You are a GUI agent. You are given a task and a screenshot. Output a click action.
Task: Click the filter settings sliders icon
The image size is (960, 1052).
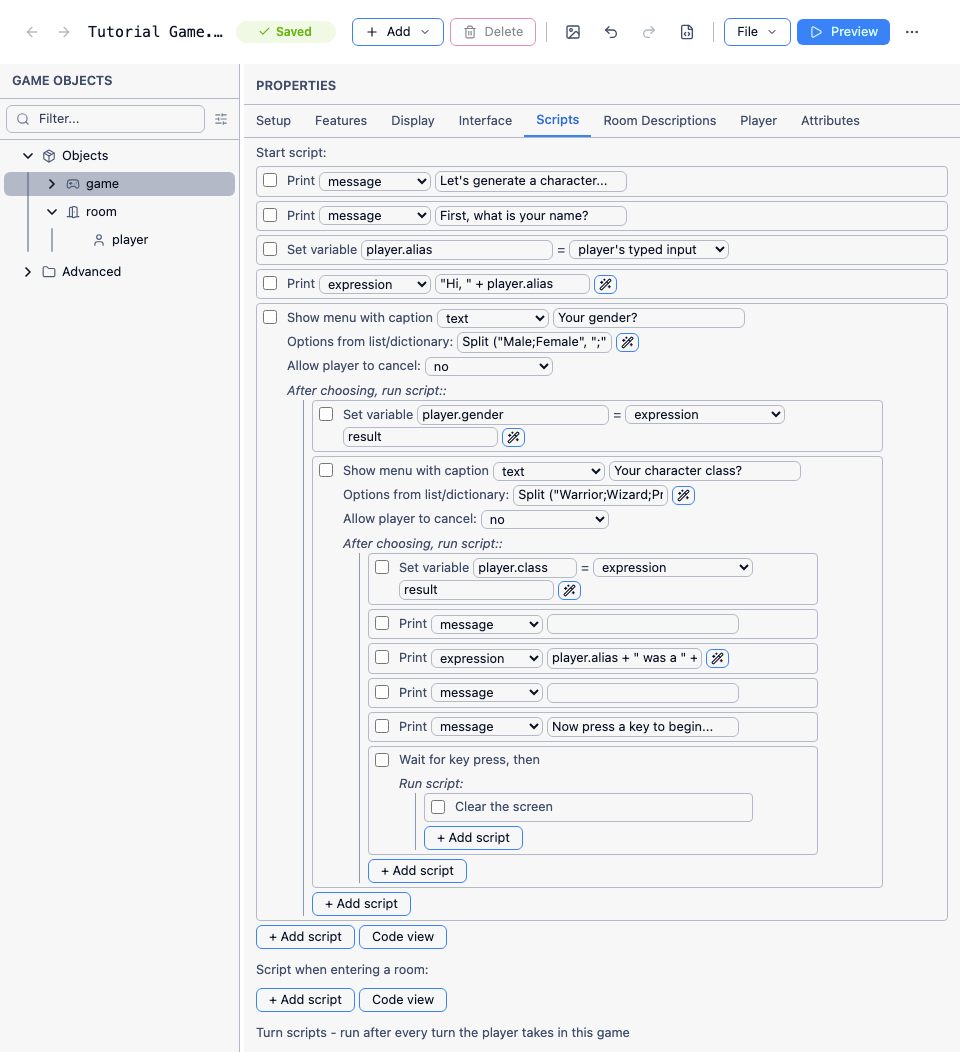point(221,119)
